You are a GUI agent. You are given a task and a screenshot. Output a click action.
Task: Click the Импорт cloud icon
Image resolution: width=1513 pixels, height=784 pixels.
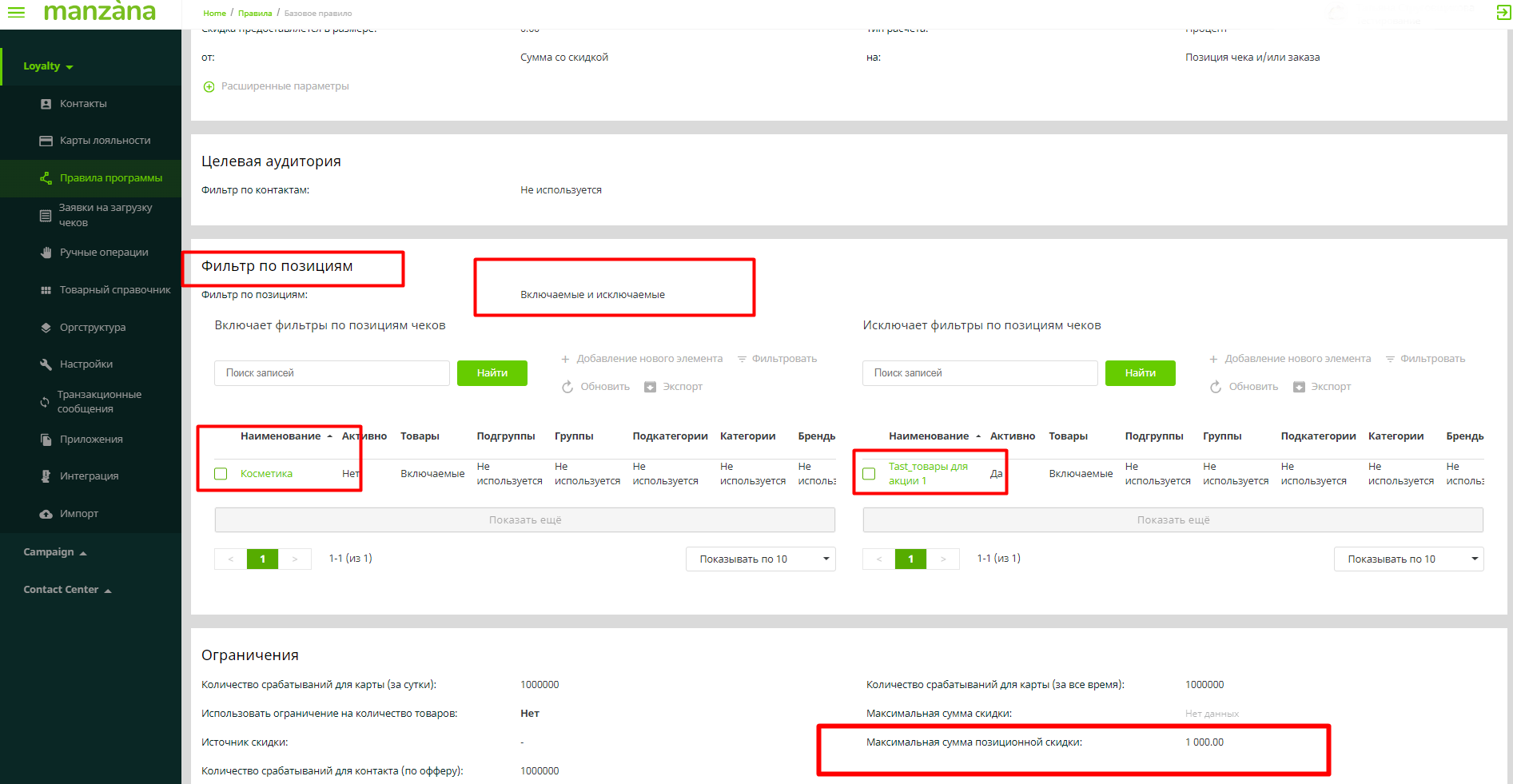tap(46, 514)
